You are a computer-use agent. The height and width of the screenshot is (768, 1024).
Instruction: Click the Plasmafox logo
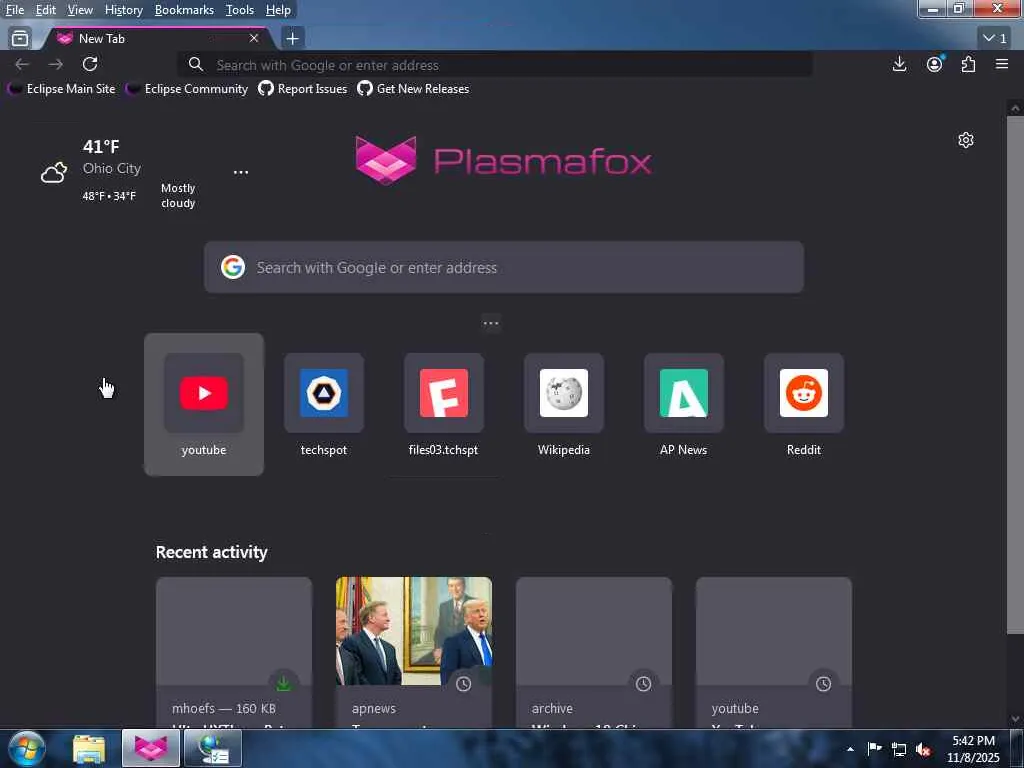(504, 160)
